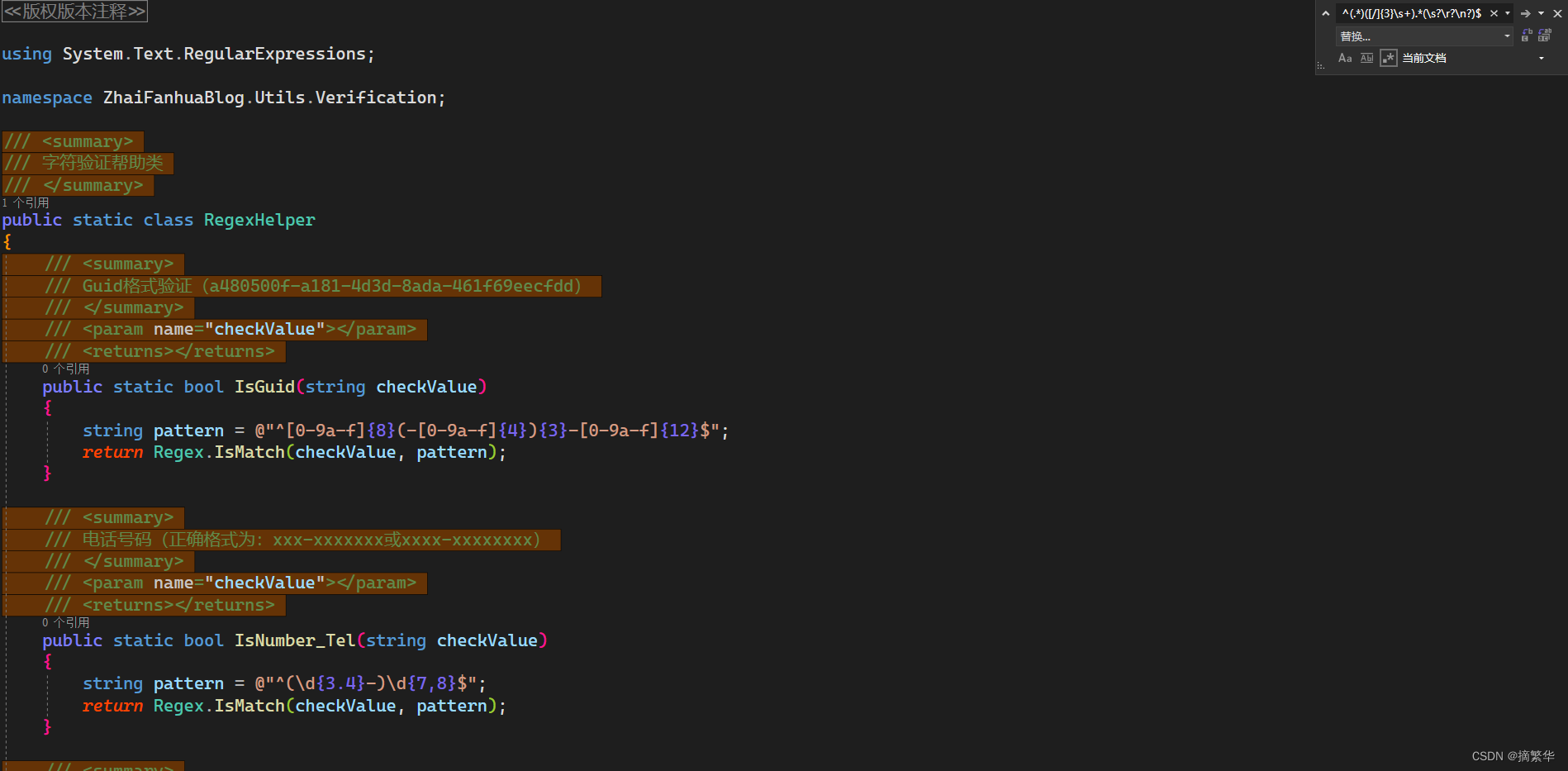The image size is (1568, 771).
Task: Collapse the replace row with the up chevron
Action: click(x=1325, y=13)
